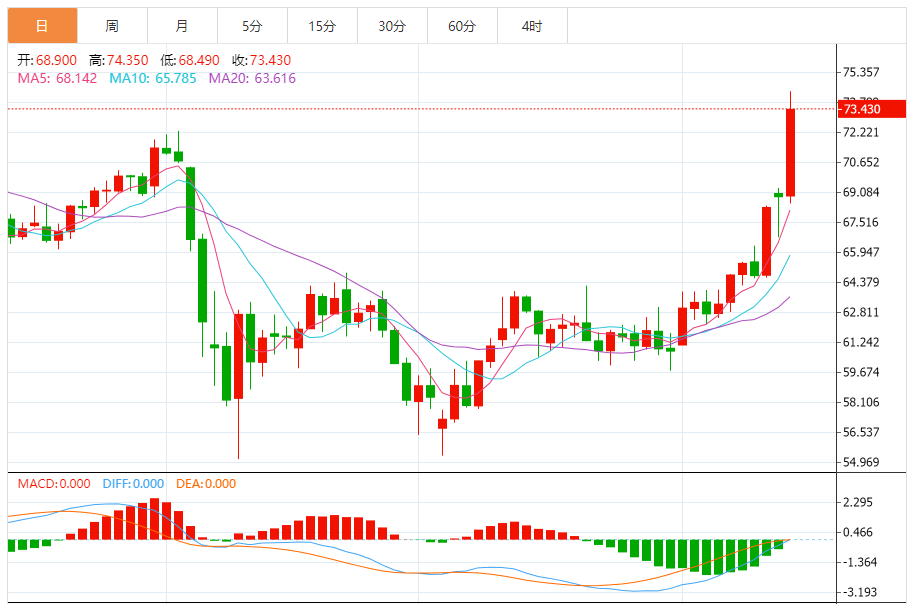Click the 64.379 price axis label
914x604 pixels.
tap(861, 282)
